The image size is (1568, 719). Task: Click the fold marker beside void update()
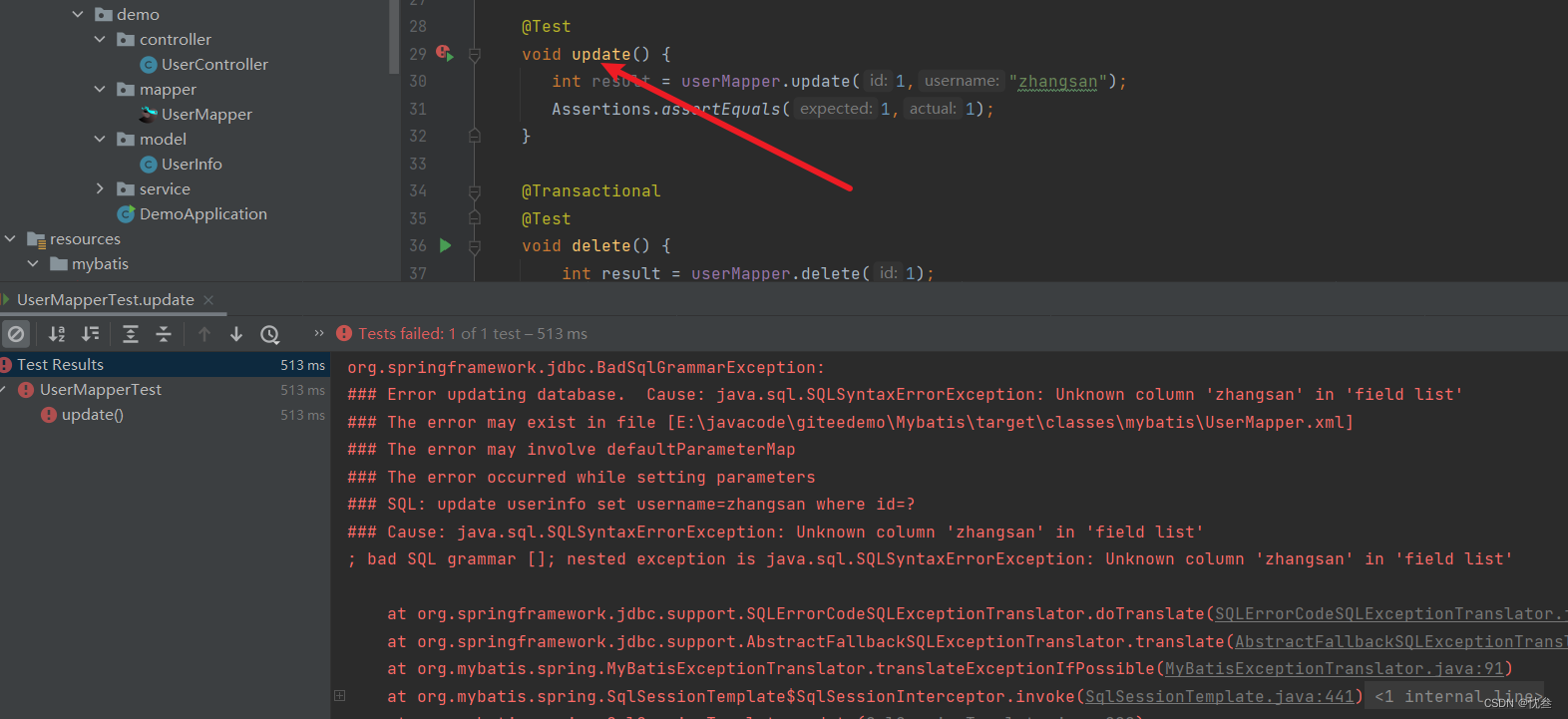click(x=475, y=55)
